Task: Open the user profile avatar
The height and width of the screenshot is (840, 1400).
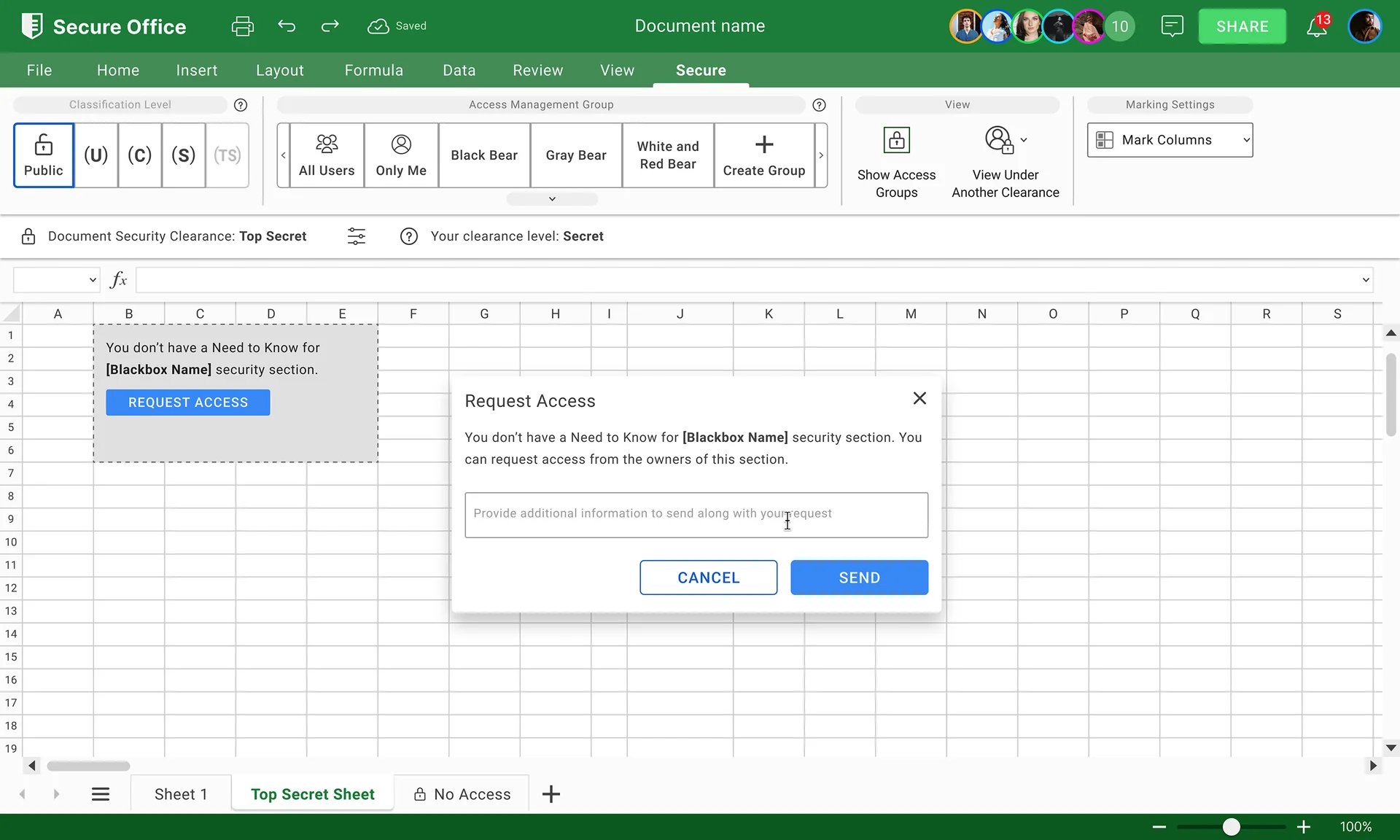Action: 1364,26
